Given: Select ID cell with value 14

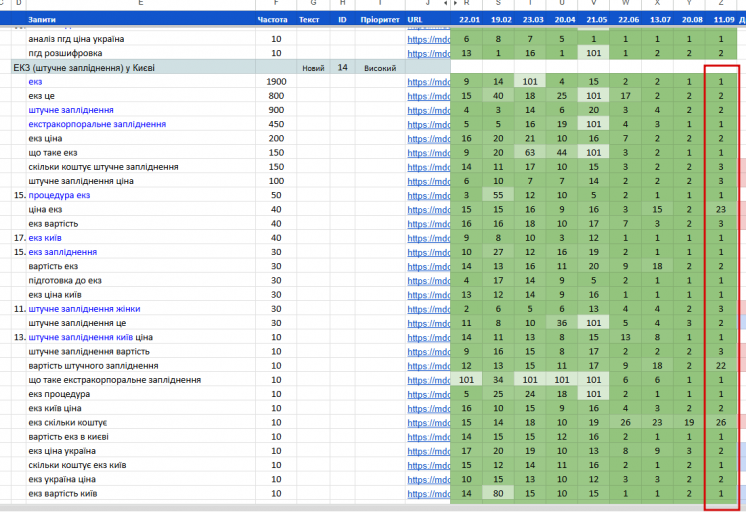Looking at the screenshot, I should (343, 68).
